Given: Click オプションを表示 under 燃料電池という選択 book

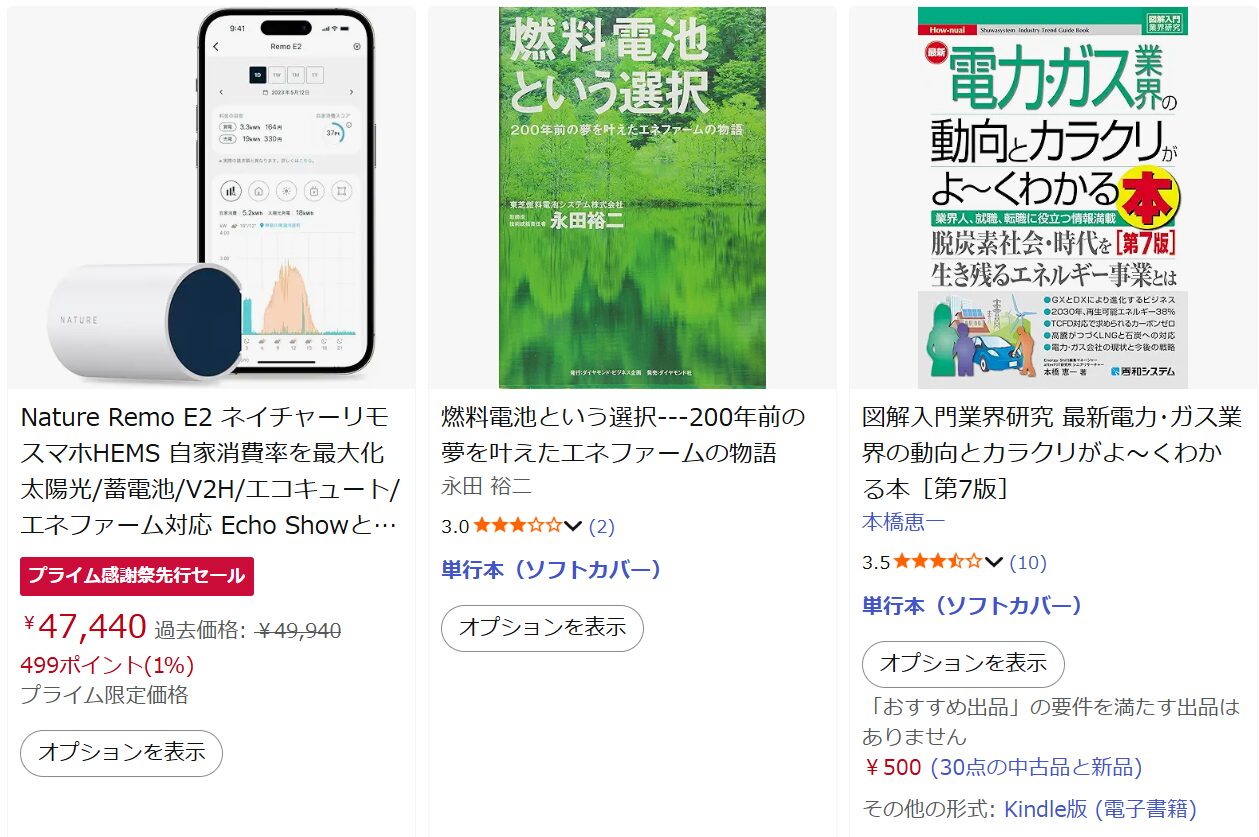Looking at the screenshot, I should tap(542, 628).
